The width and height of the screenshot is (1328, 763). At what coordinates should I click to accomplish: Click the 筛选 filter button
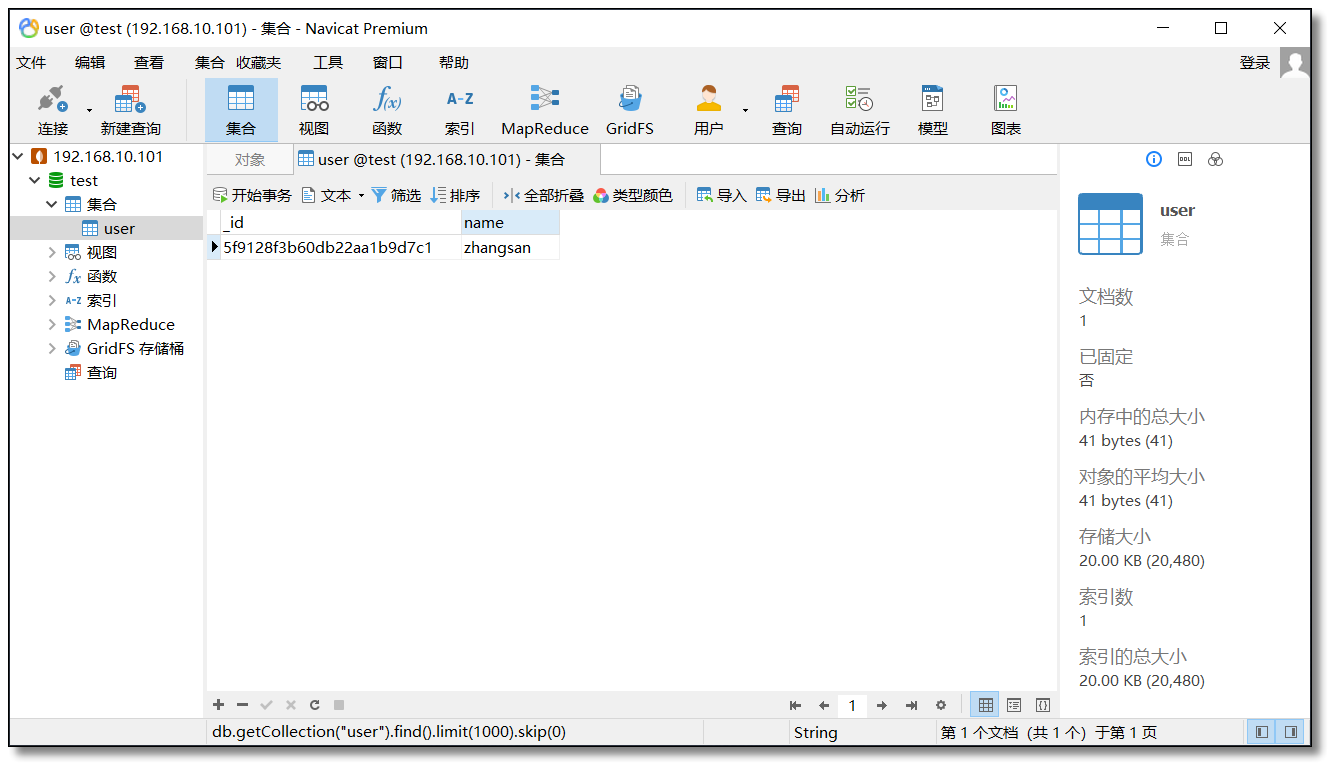coord(396,196)
